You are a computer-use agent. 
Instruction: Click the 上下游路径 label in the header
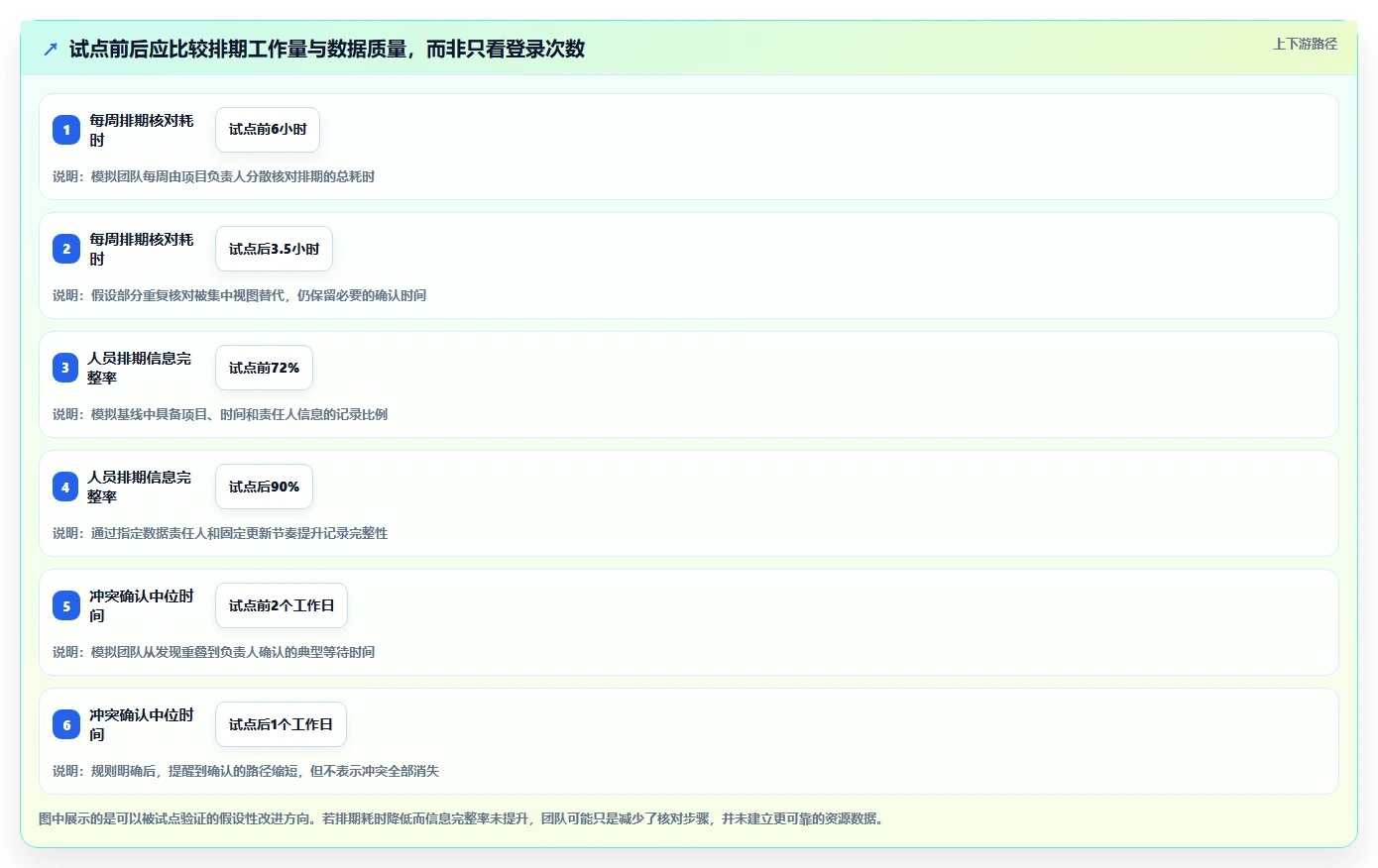[x=1305, y=44]
